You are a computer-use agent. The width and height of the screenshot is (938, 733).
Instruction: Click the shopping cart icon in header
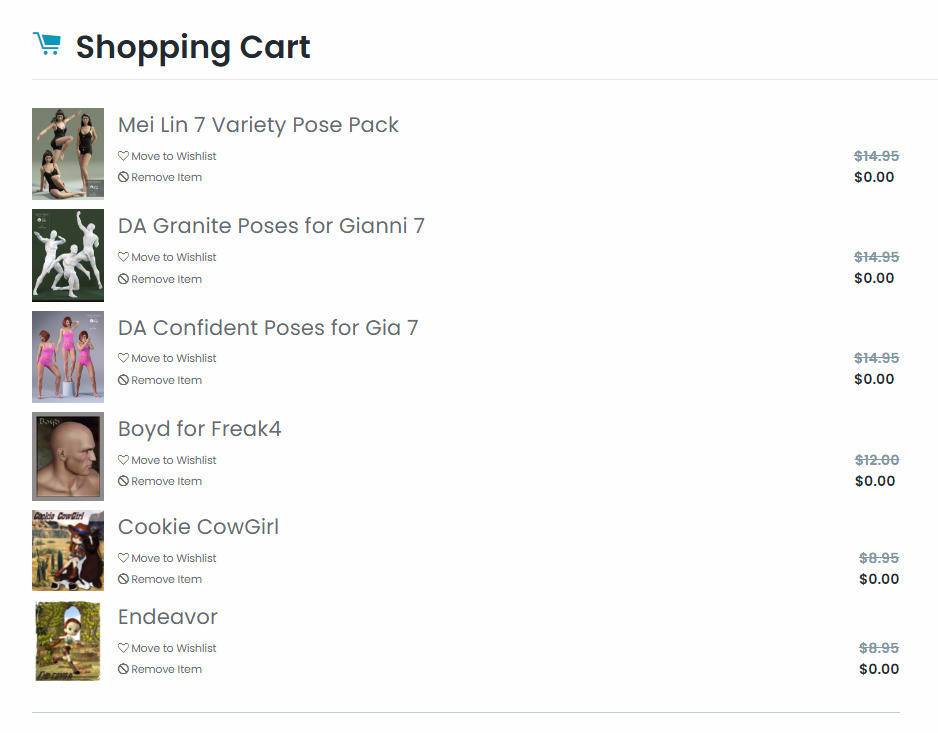click(46, 44)
